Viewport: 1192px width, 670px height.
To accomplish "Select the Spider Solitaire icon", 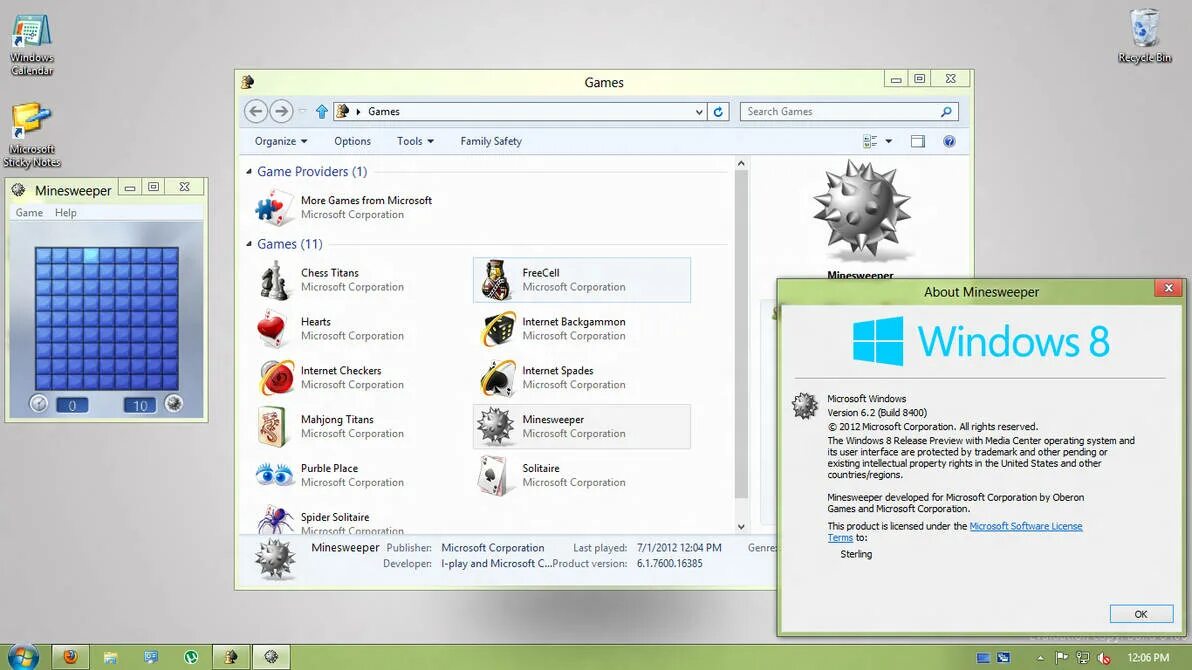I will pyautogui.click(x=275, y=521).
